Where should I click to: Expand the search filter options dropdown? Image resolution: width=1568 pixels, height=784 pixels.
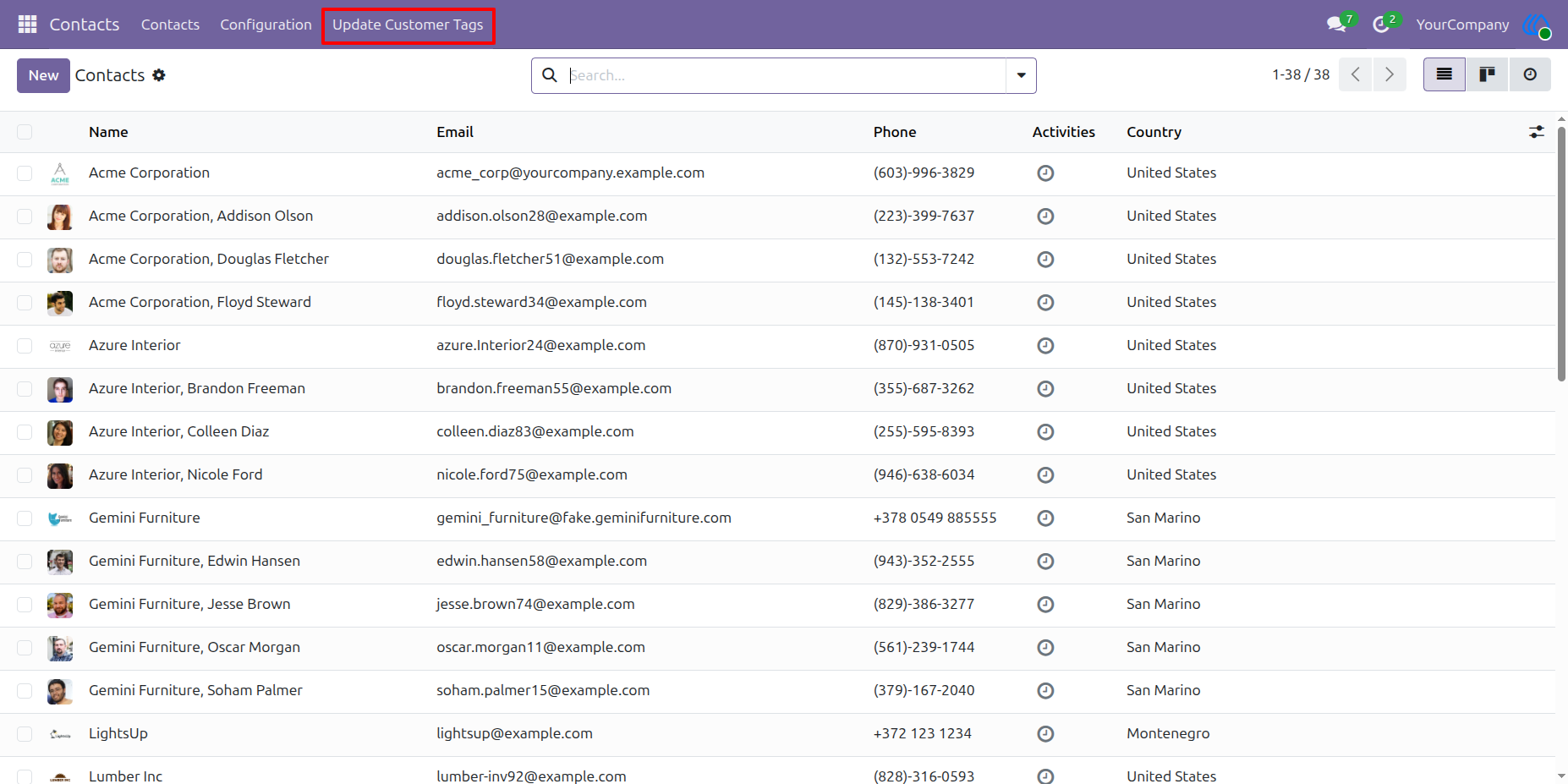point(1021,75)
